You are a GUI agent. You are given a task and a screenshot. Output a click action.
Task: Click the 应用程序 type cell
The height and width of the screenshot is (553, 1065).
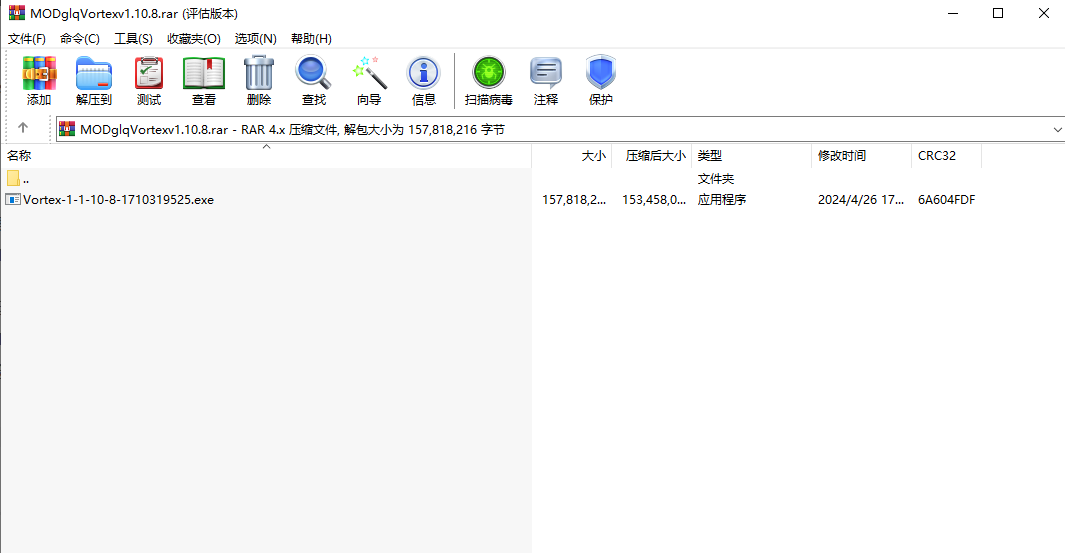pyautogui.click(x=721, y=200)
